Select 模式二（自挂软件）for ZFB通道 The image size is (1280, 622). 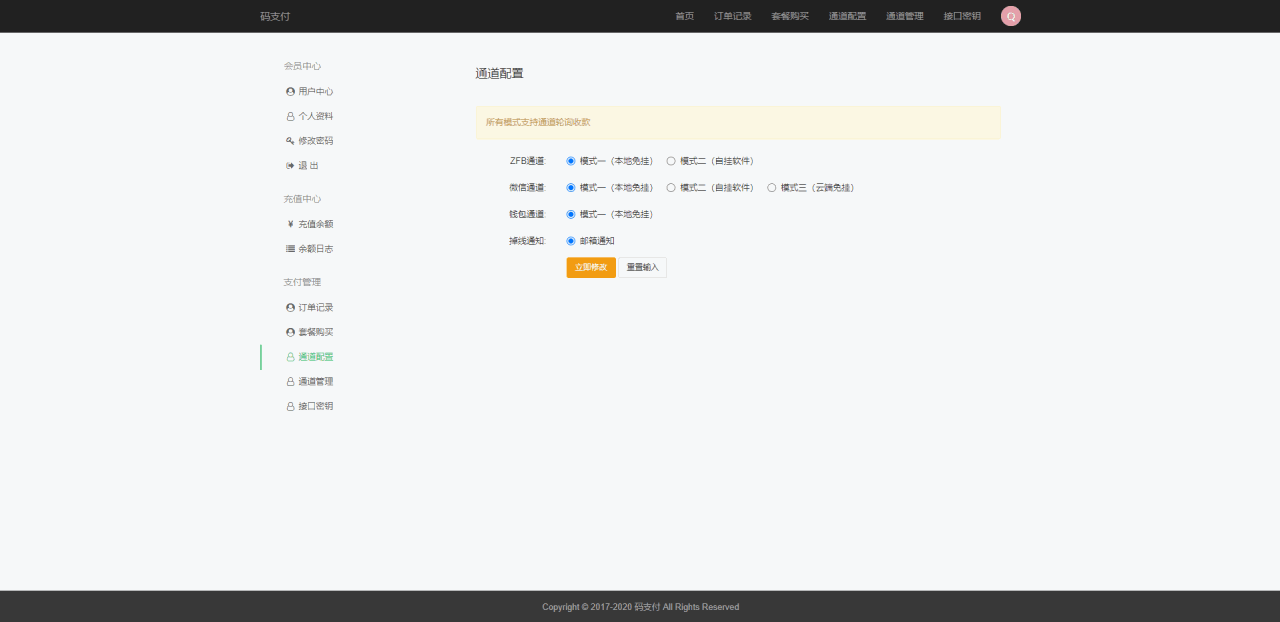click(x=671, y=161)
